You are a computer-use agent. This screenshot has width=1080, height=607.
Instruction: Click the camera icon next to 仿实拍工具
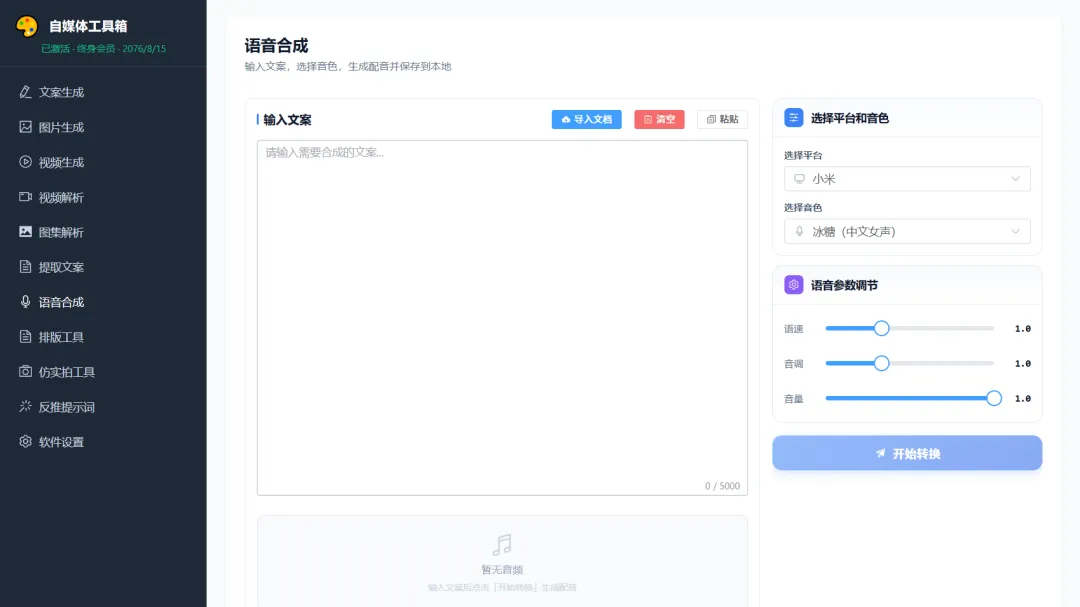pos(25,371)
